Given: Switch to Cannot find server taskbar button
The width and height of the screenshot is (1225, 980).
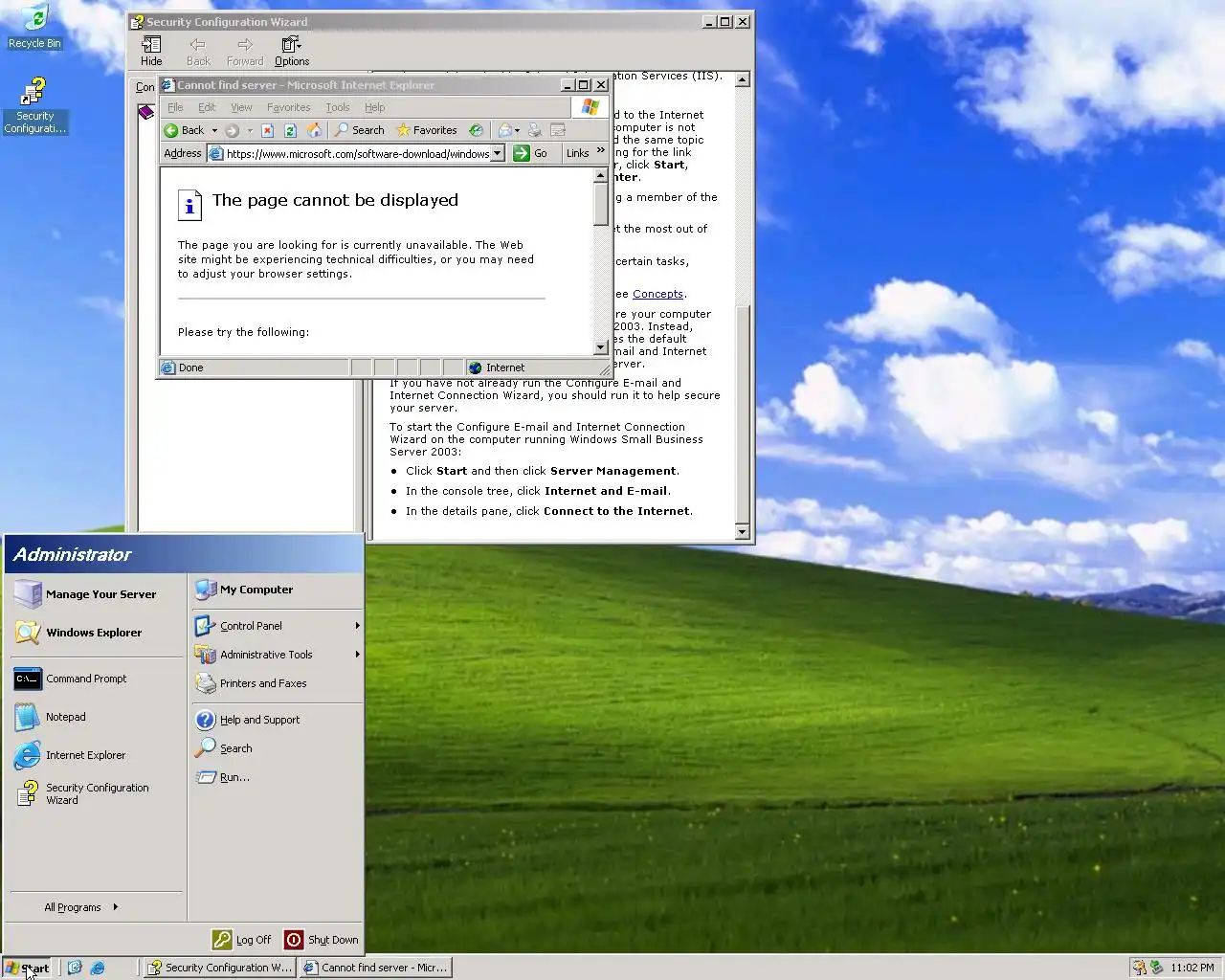Looking at the screenshot, I should click(375, 968).
